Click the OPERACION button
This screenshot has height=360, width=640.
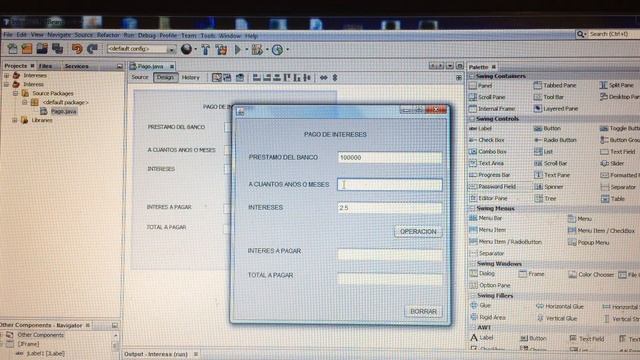coord(418,231)
